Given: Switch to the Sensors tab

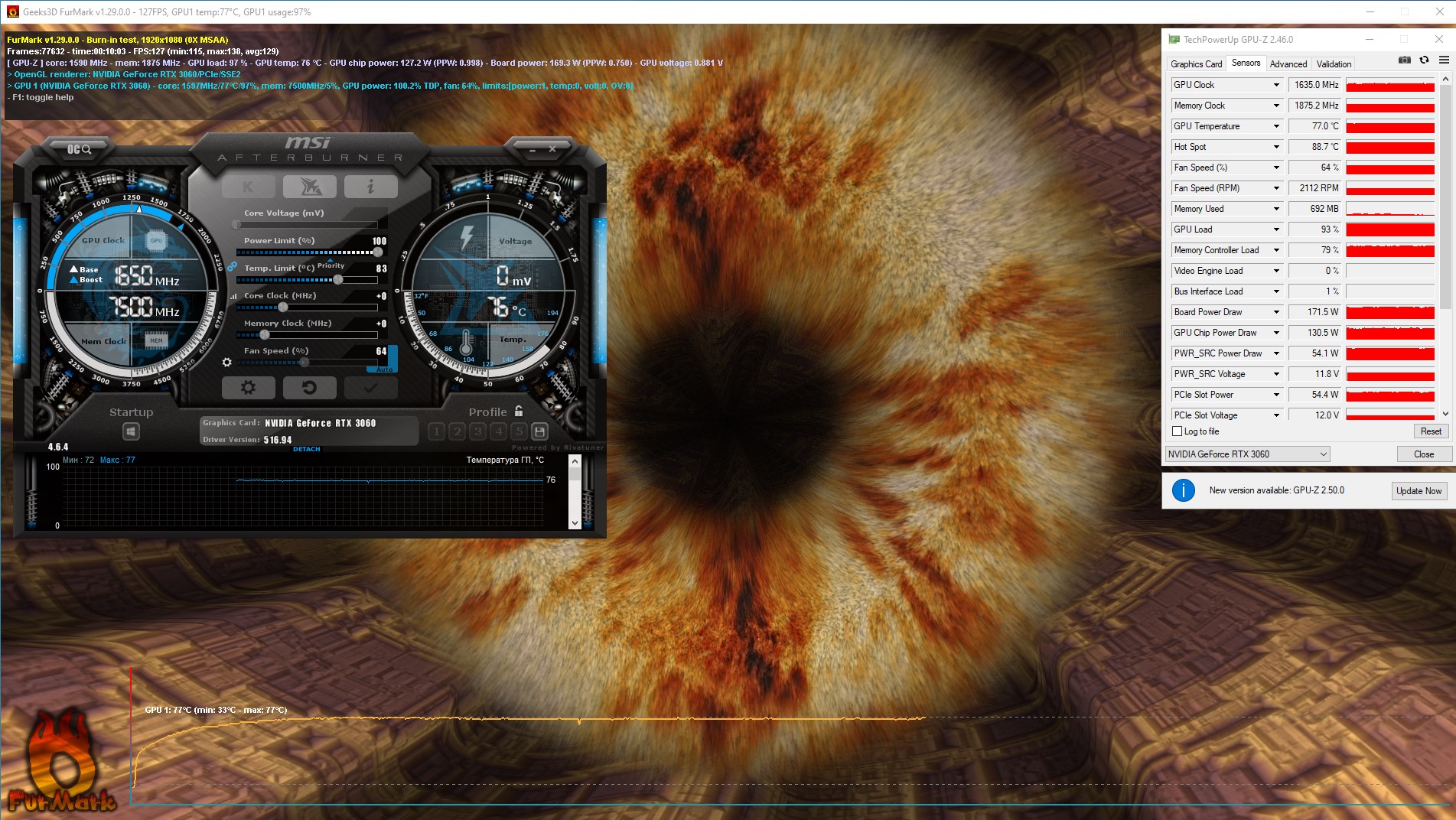Looking at the screenshot, I should point(1246,63).
